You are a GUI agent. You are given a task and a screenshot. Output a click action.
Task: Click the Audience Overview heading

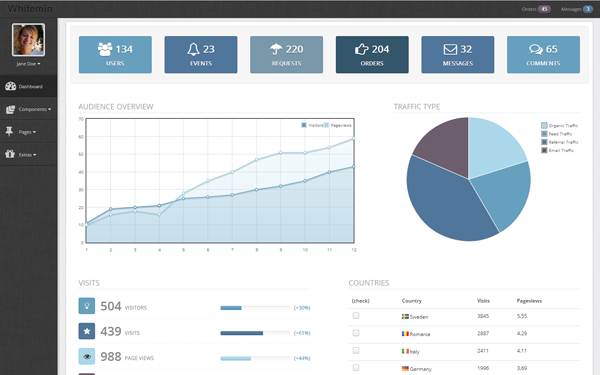(116, 107)
